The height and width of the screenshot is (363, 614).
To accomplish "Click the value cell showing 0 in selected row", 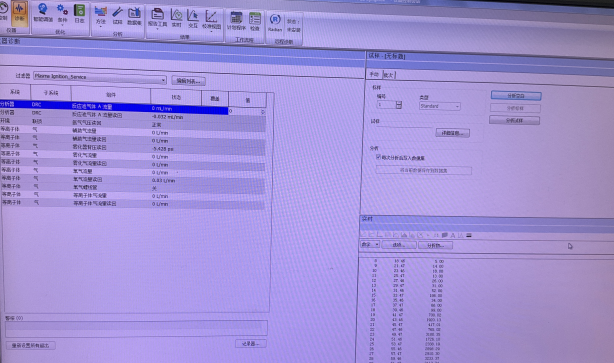I will [x=247, y=111].
